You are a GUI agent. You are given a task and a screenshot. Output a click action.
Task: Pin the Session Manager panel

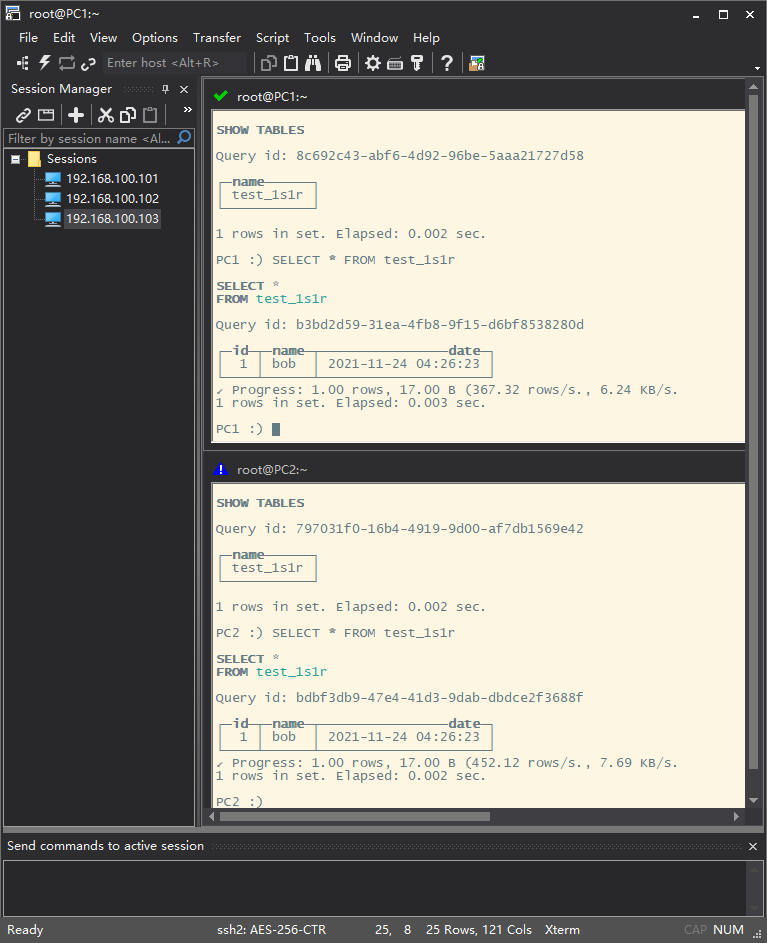coord(165,89)
